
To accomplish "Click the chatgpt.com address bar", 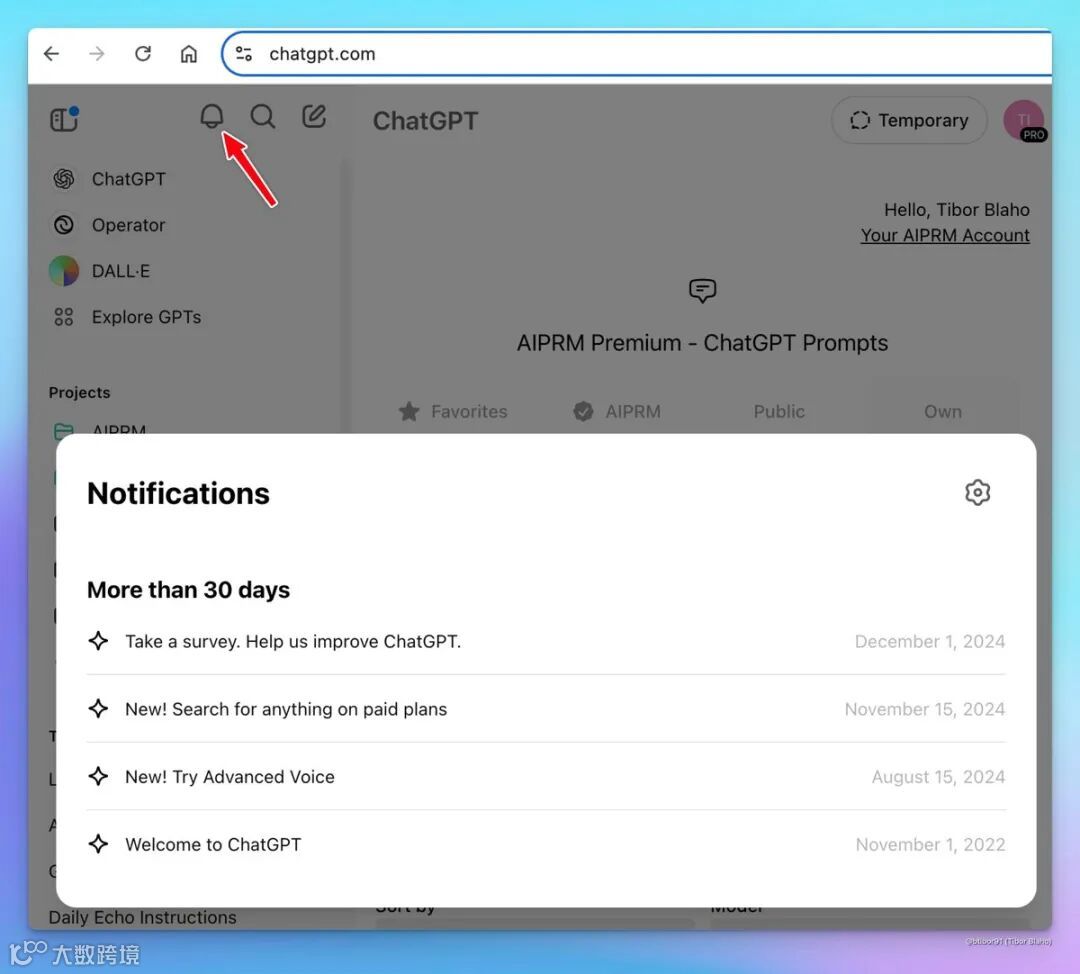I will (636, 54).
